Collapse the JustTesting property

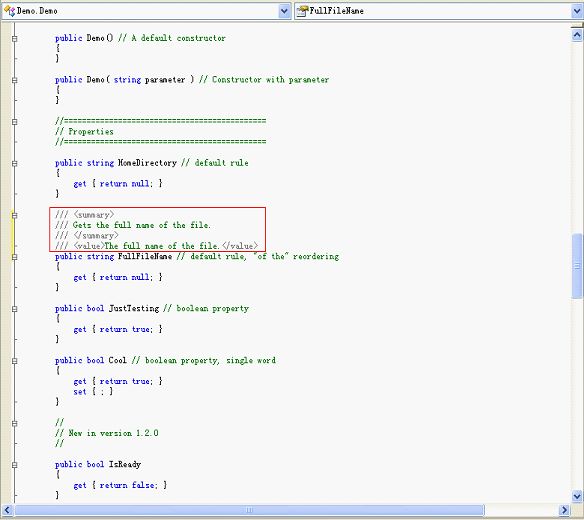15,309
